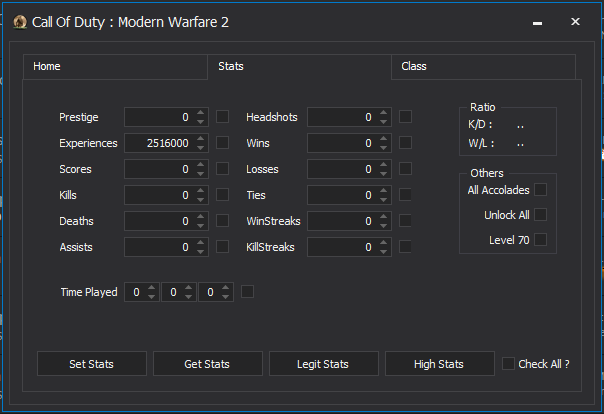Increase KillStreaks with the up arrow

(x=383, y=242)
